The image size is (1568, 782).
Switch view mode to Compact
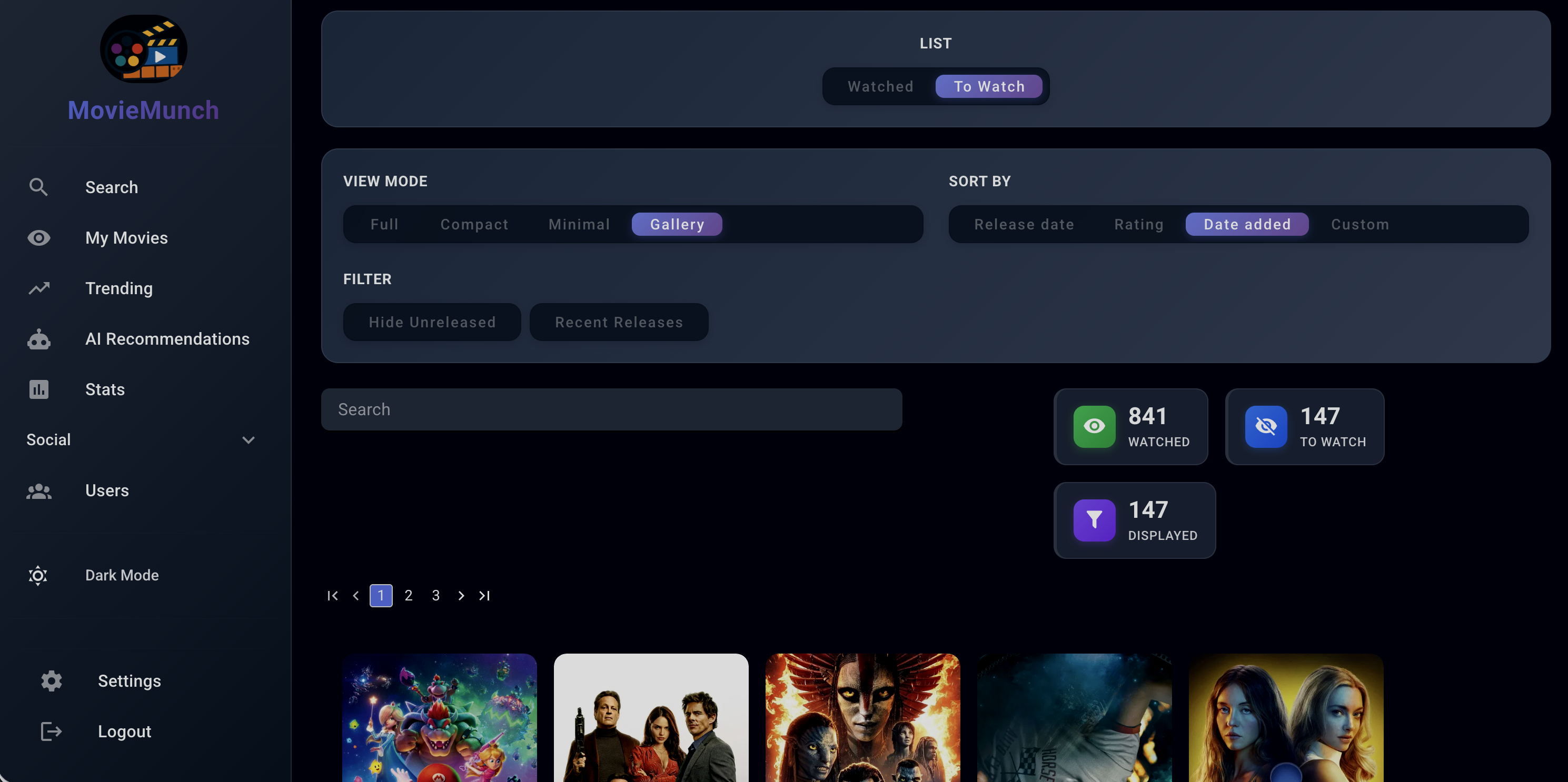pos(474,224)
